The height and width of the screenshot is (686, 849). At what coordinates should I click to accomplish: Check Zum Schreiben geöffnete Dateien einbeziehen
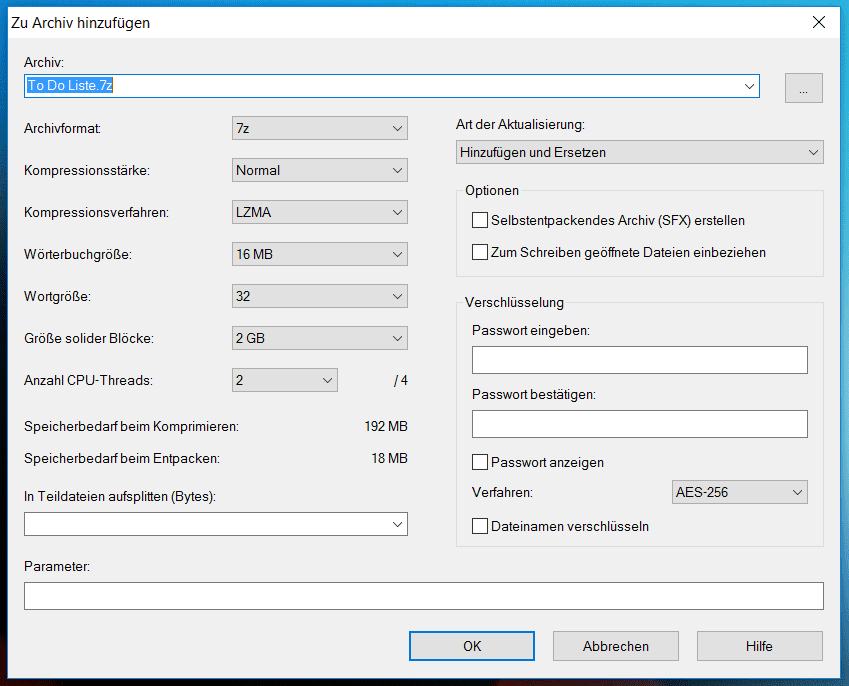[480, 252]
